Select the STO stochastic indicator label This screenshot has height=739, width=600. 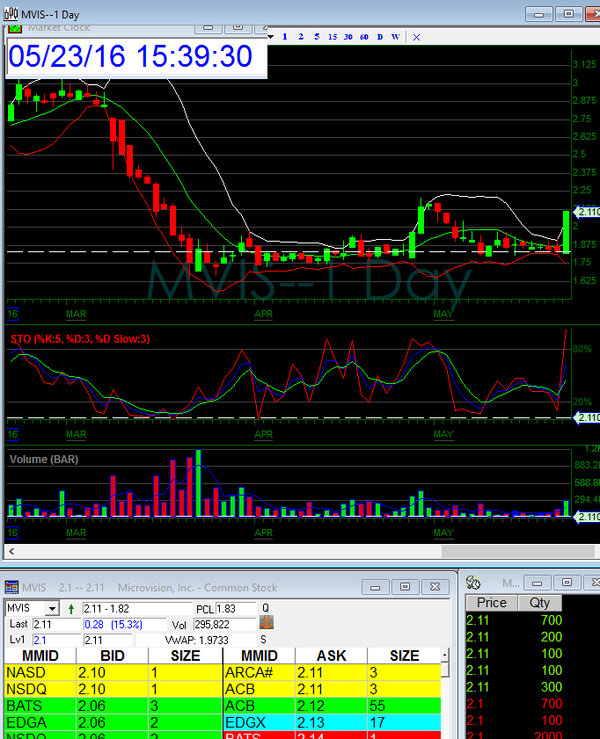click(x=80, y=340)
